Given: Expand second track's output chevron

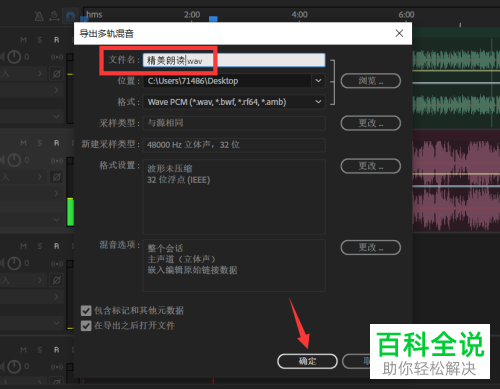Looking at the screenshot, I should (x=56, y=193).
